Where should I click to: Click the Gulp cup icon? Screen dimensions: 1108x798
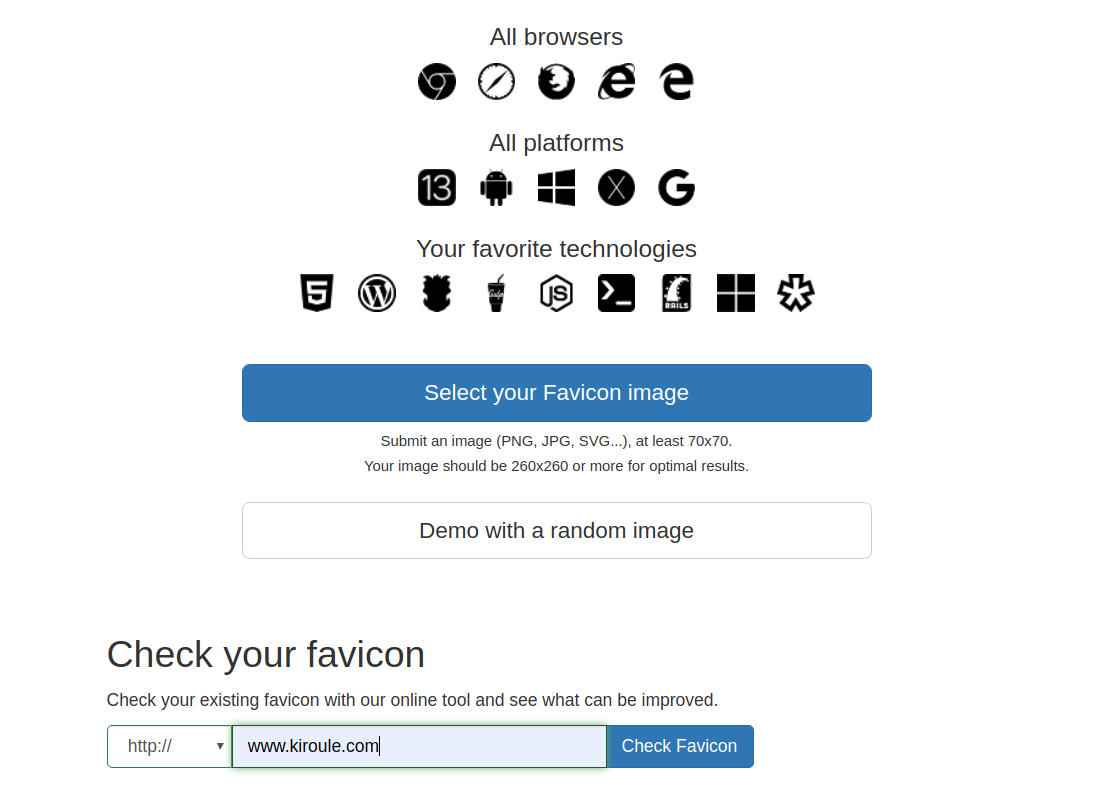[x=496, y=293]
